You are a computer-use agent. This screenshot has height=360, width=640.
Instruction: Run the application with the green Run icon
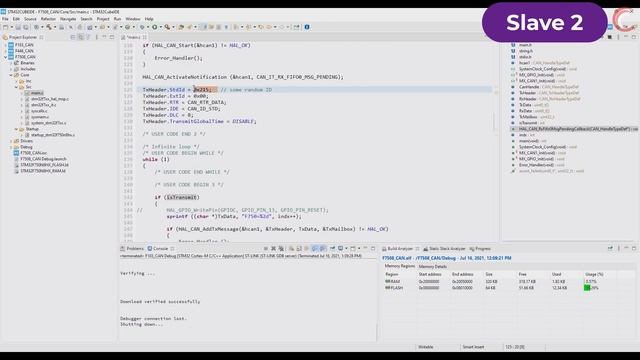(x=155, y=27)
